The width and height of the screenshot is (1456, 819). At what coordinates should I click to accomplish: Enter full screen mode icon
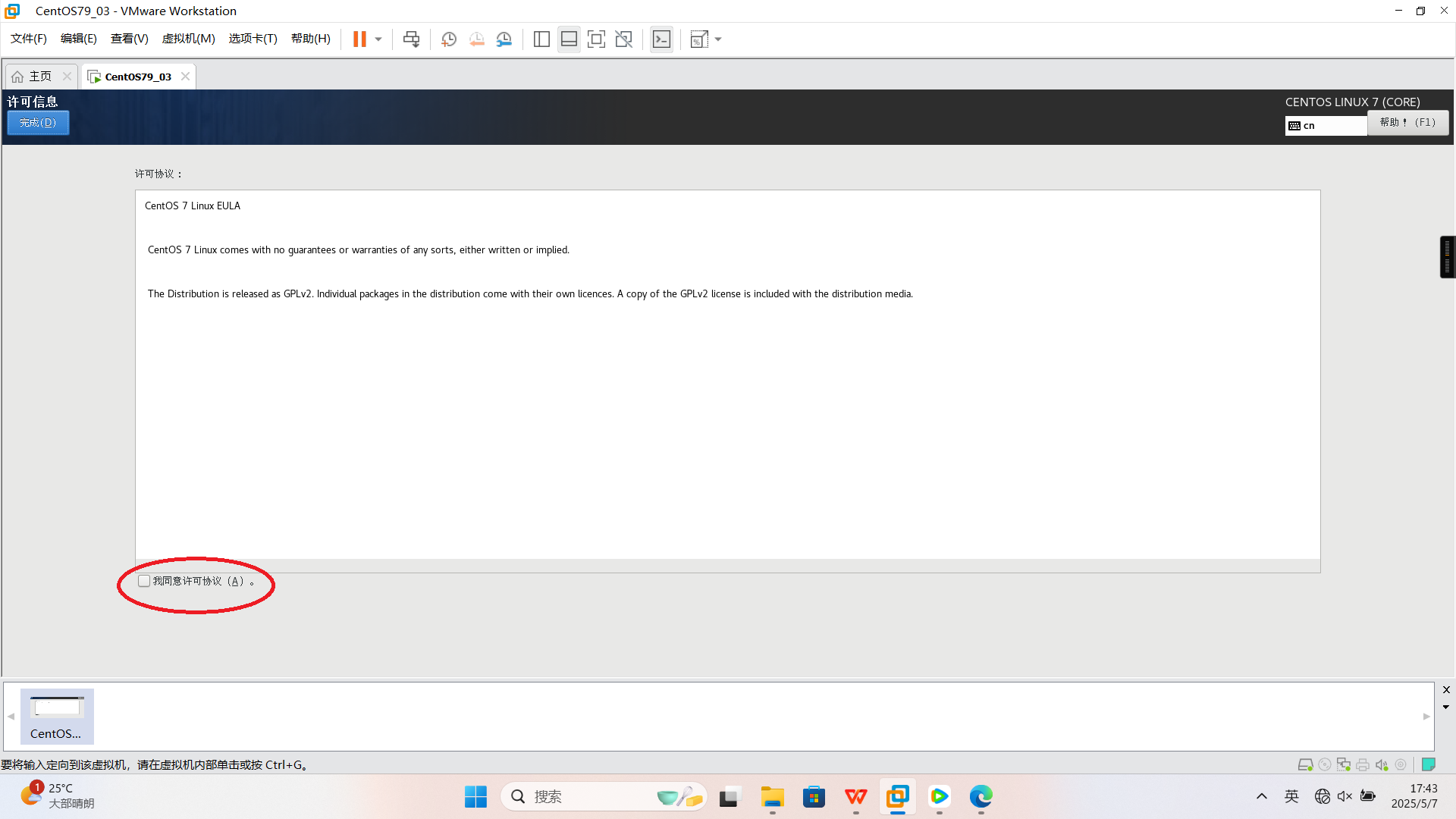click(597, 39)
